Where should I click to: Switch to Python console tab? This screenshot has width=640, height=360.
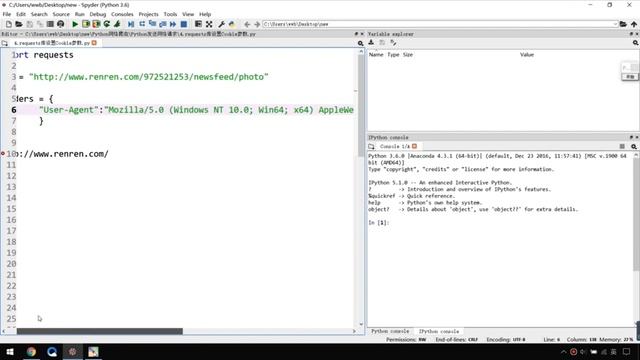click(390, 331)
